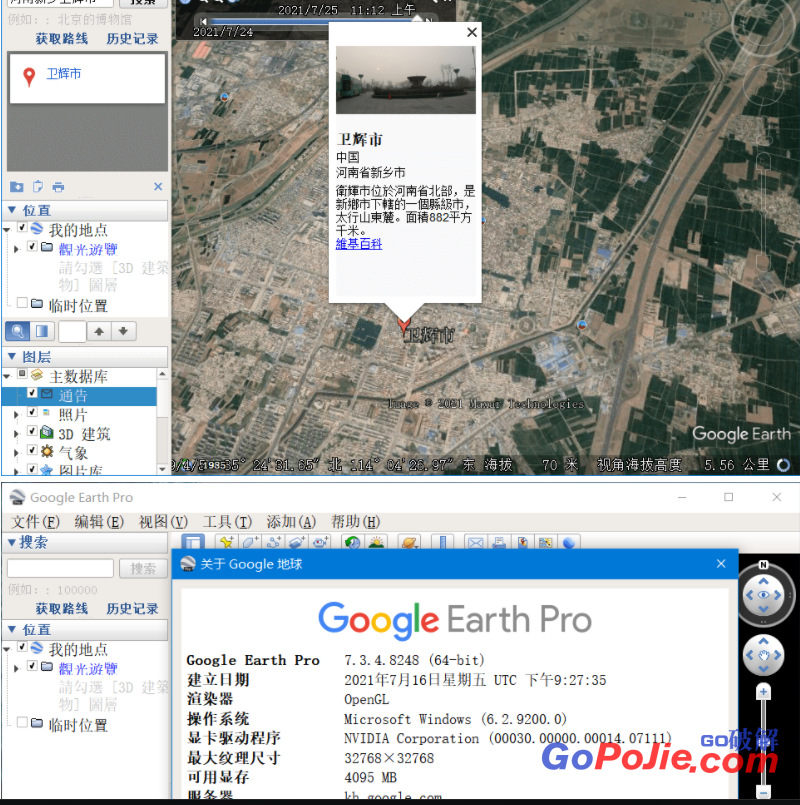
Task: Collapse the 搜索 panel header in lower window
Action: pos(85,542)
